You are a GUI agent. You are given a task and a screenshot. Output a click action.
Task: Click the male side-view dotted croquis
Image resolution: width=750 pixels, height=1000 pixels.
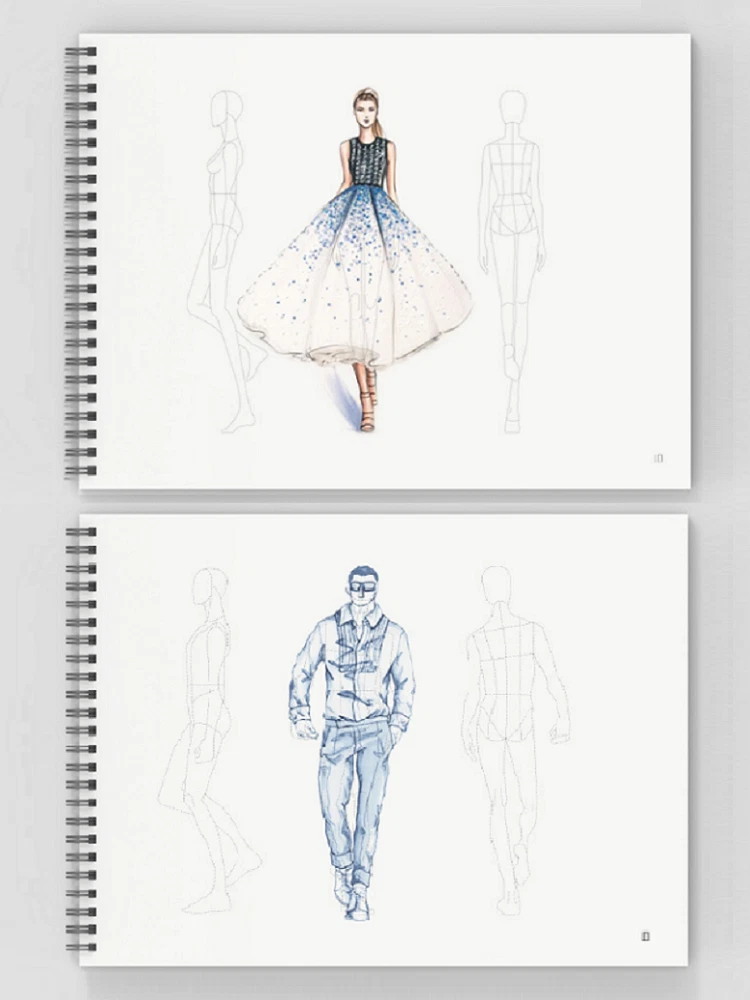[x=209, y=740]
